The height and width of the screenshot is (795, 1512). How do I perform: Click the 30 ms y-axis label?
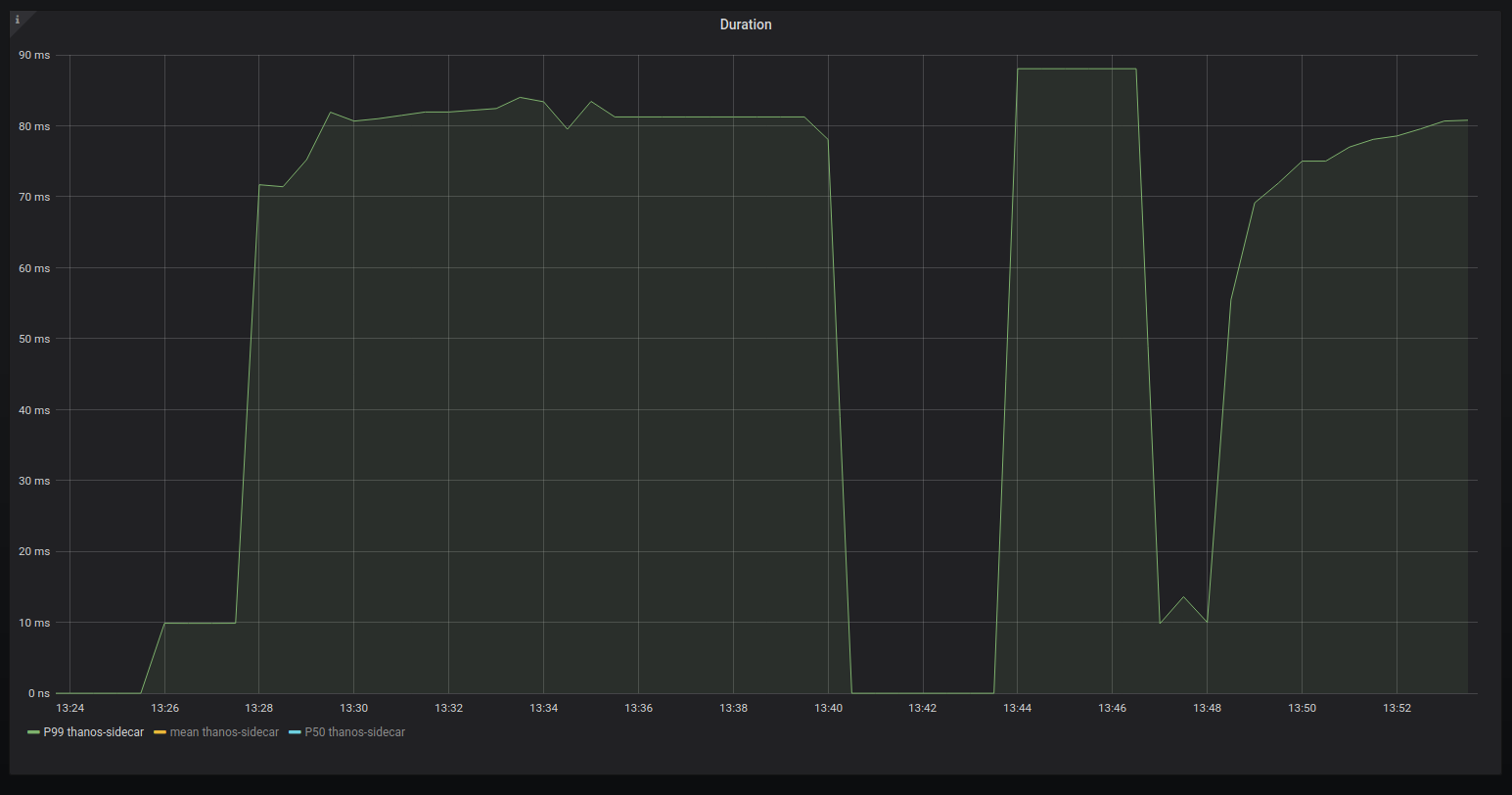(x=34, y=481)
